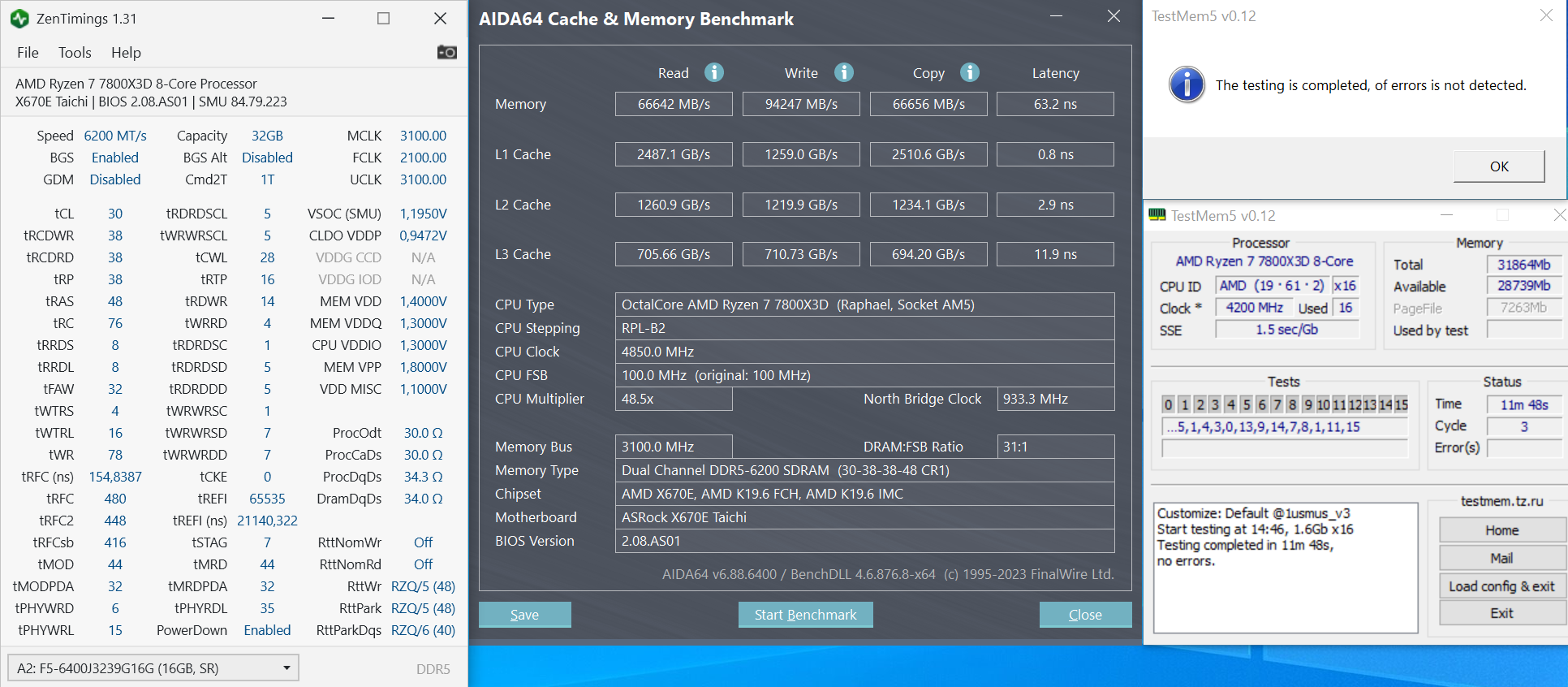Click the FCLK value "2100.00"

tap(423, 158)
